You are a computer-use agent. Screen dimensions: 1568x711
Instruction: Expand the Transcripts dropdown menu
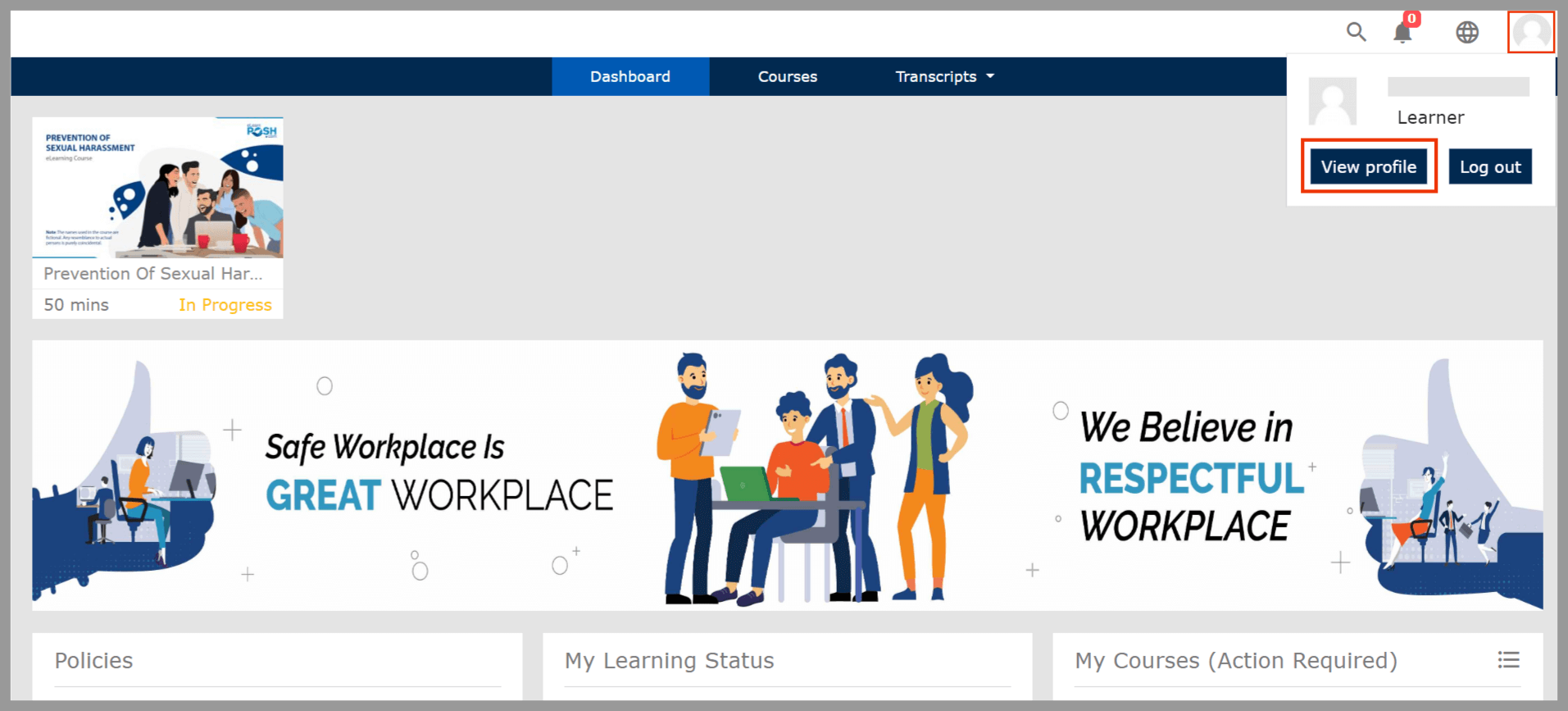coord(944,76)
